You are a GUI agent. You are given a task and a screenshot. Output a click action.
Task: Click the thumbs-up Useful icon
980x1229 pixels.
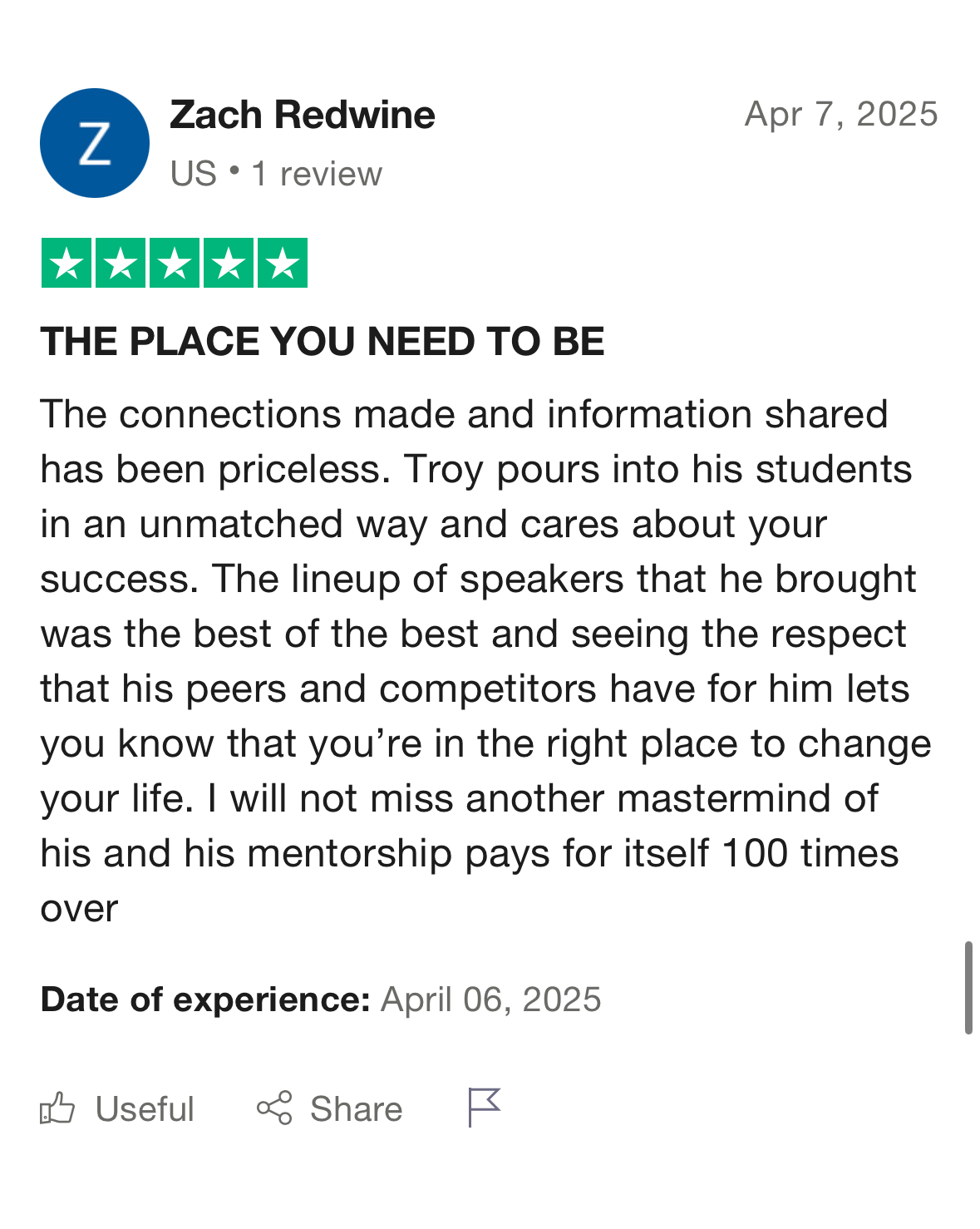57,1108
